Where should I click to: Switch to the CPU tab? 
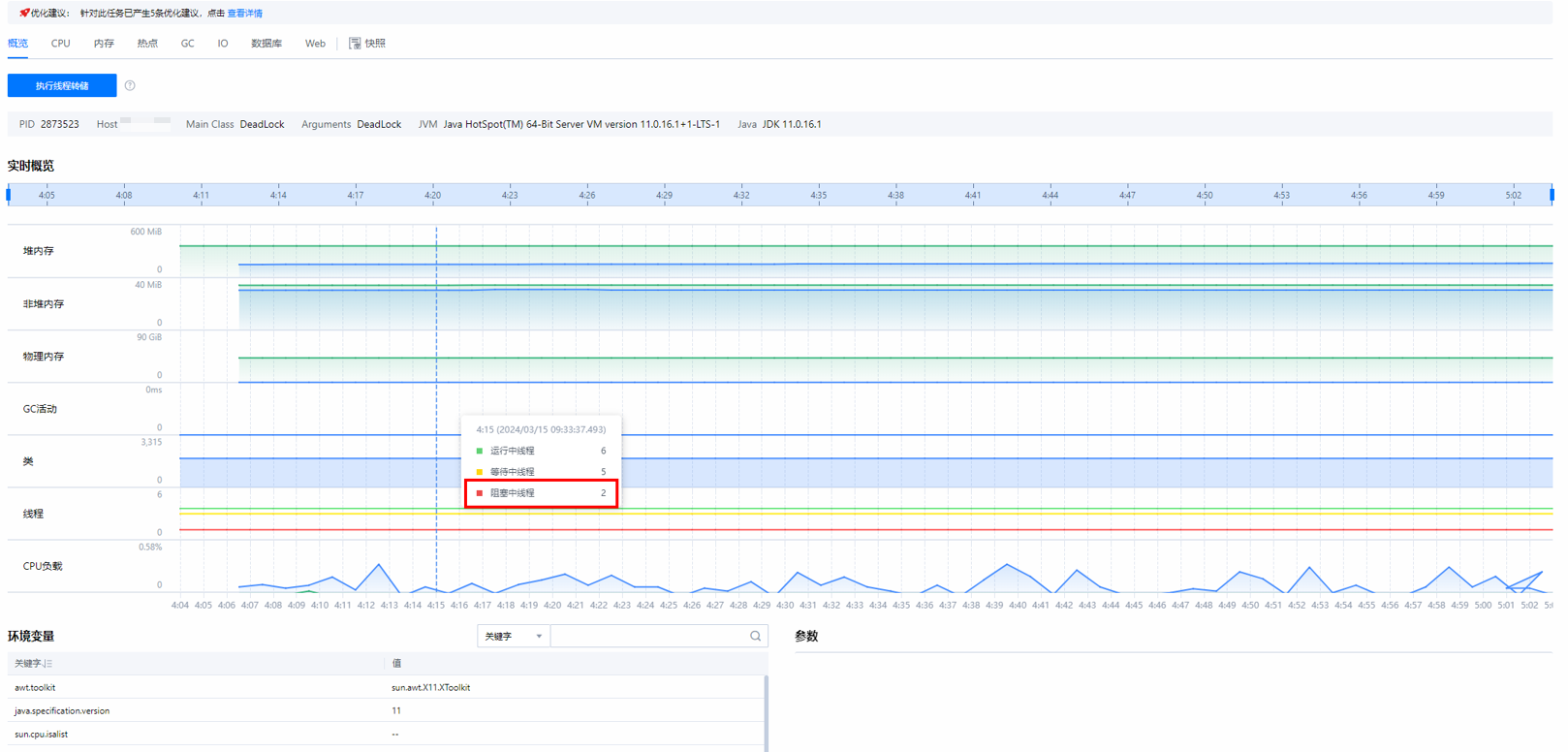[60, 44]
